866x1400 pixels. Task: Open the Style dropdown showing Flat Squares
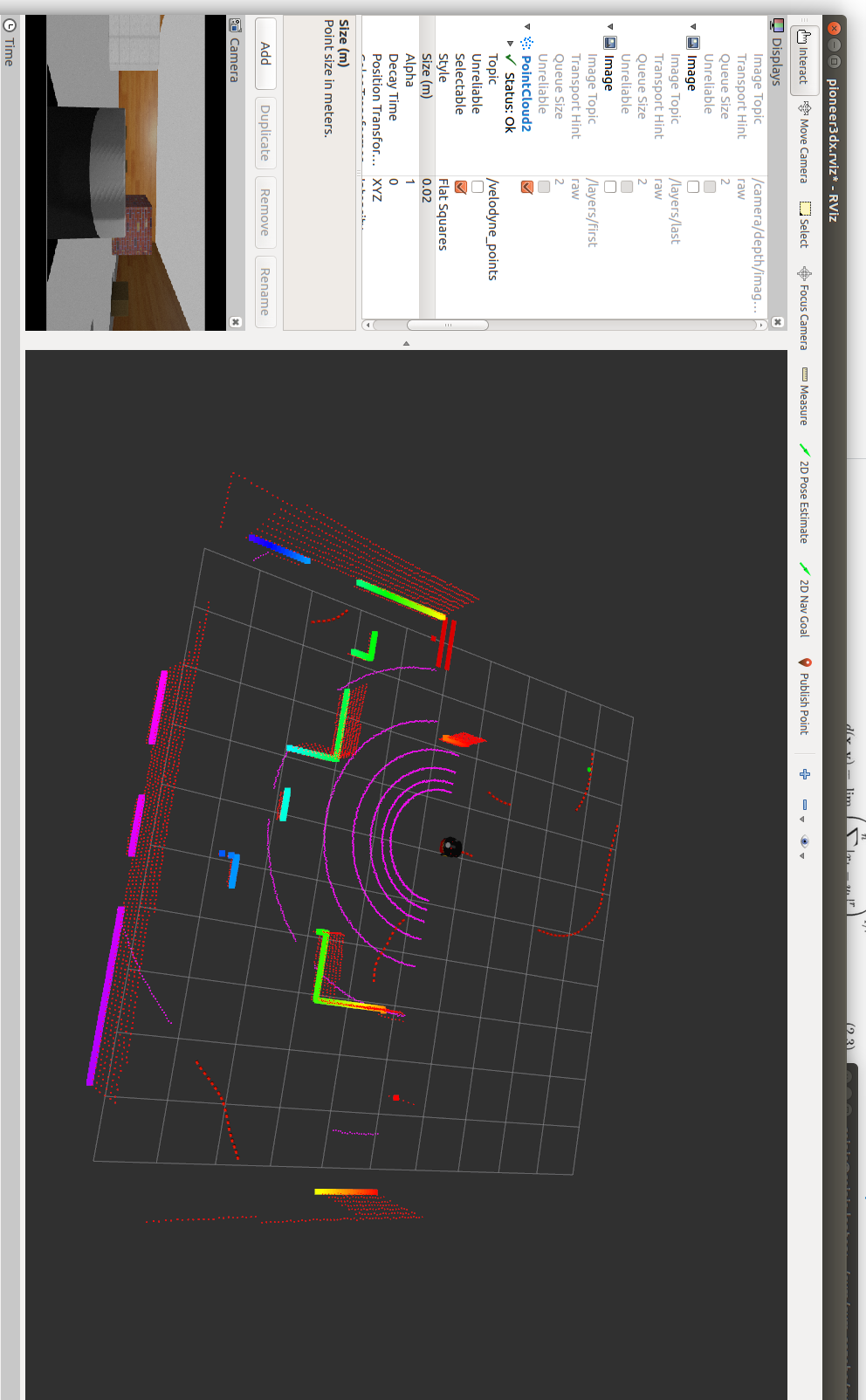click(x=443, y=249)
